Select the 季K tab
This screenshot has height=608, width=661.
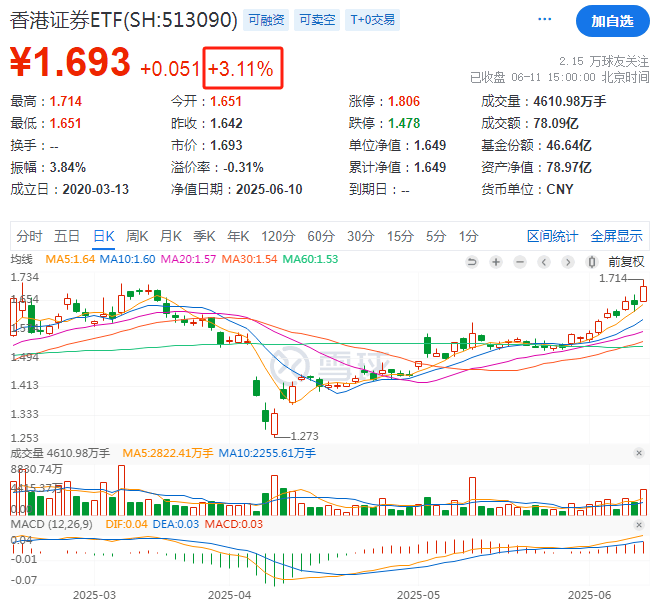pos(204,236)
